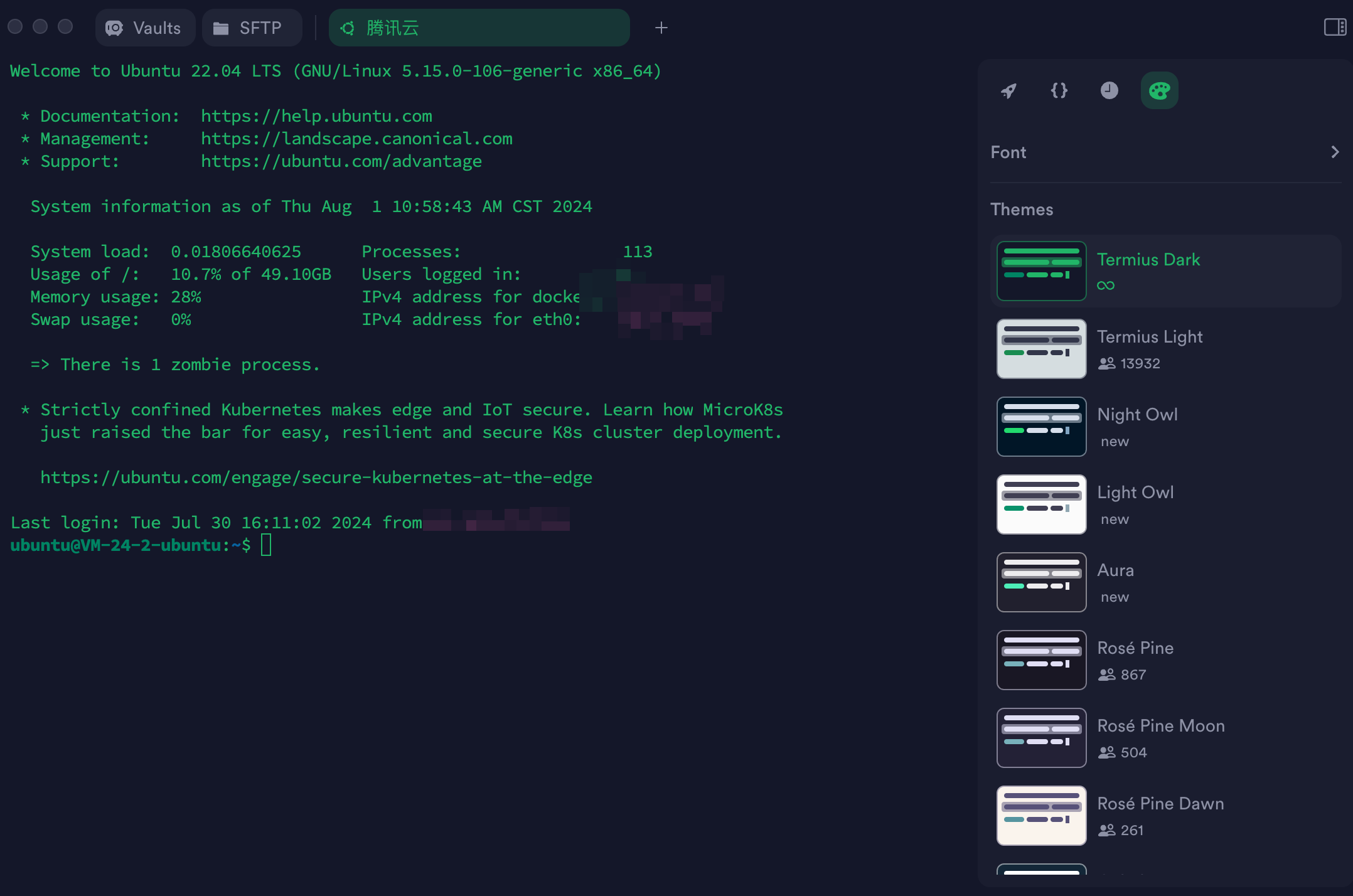This screenshot has width=1353, height=896.
Task: Click the SFTP folder icon
Action: [x=221, y=28]
